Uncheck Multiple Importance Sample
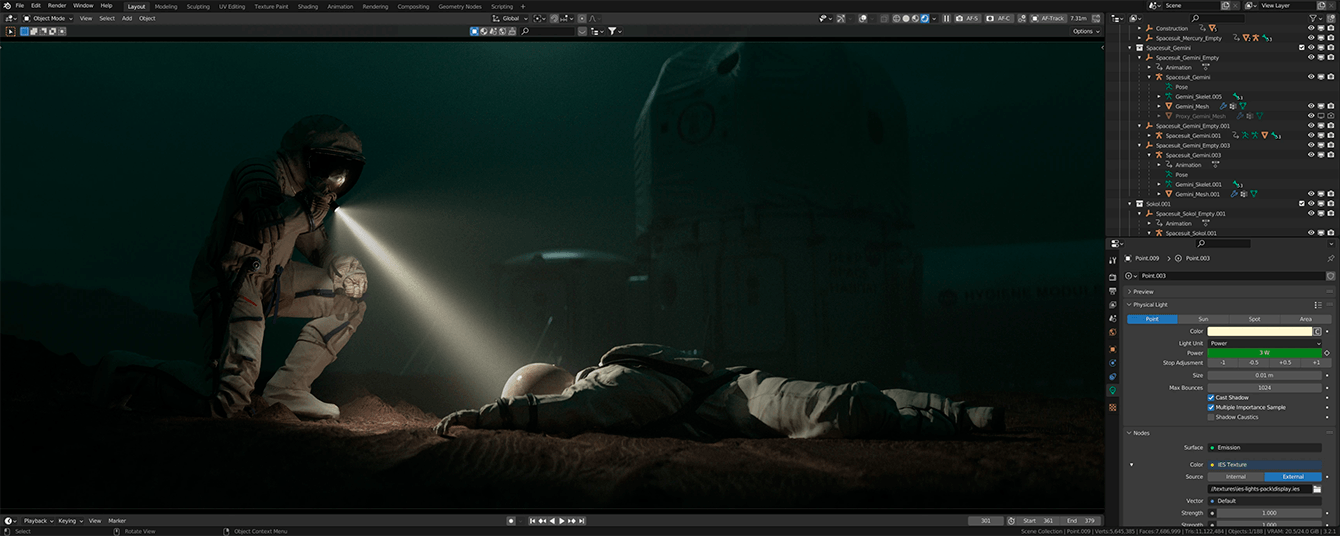The height and width of the screenshot is (536, 1340). coord(1211,408)
